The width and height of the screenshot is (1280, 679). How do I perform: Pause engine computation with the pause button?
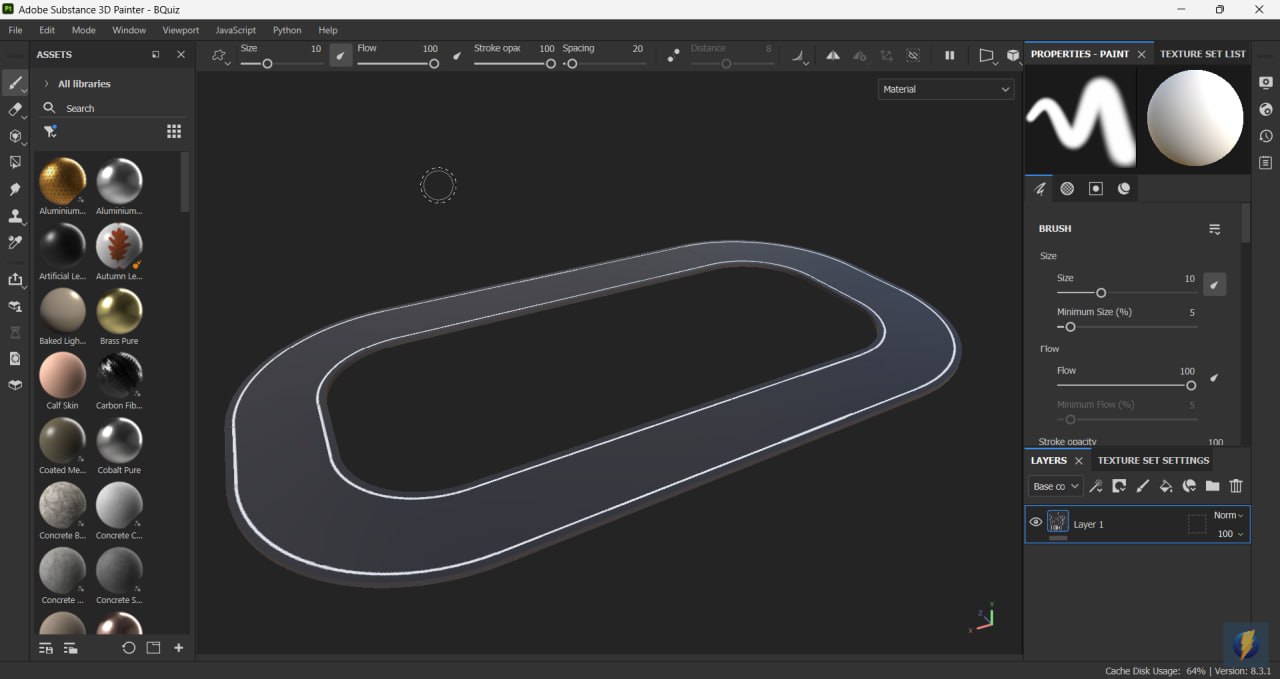[x=949, y=56]
